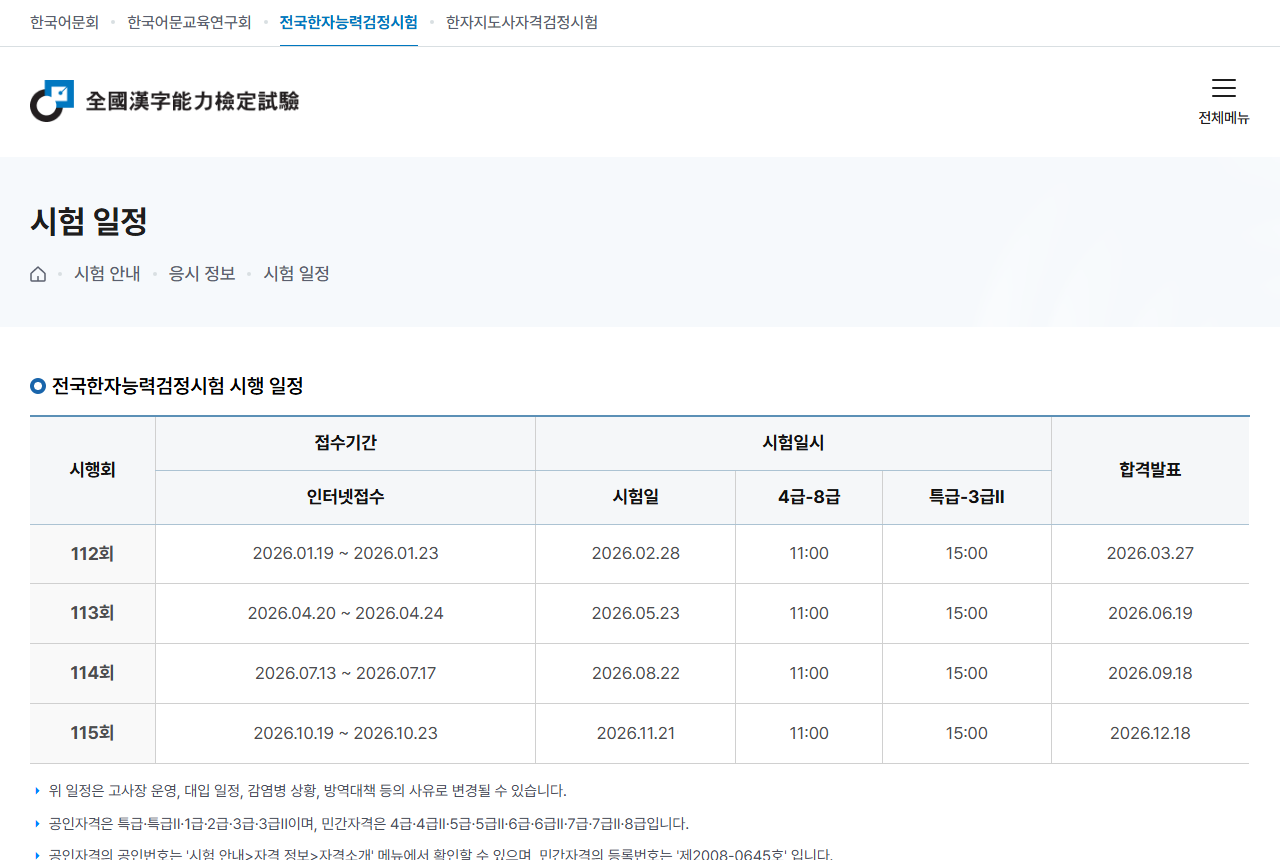Select the 115회 row label

pos(92,734)
